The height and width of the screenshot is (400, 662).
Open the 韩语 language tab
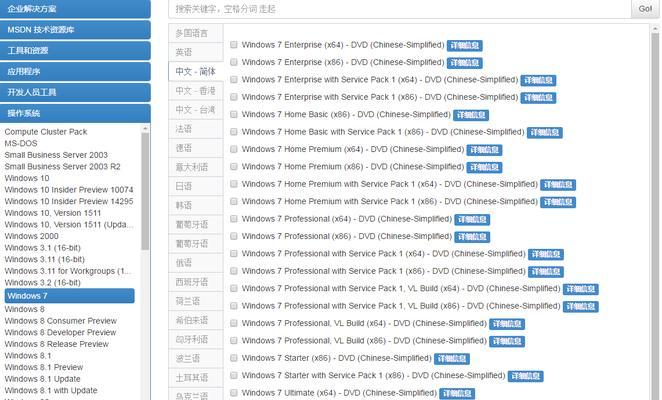pos(195,205)
